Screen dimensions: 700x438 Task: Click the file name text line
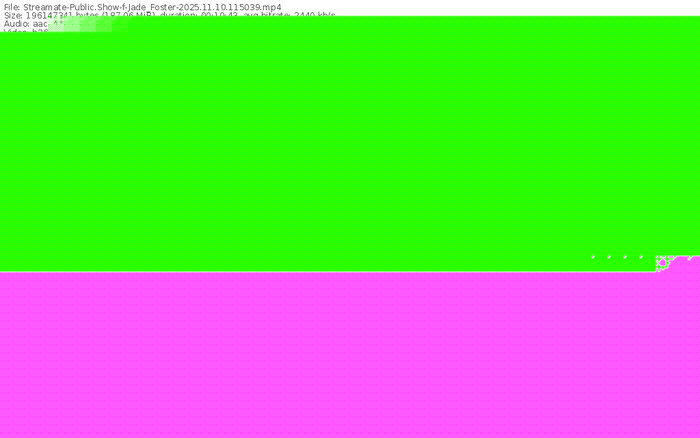pos(142,6)
